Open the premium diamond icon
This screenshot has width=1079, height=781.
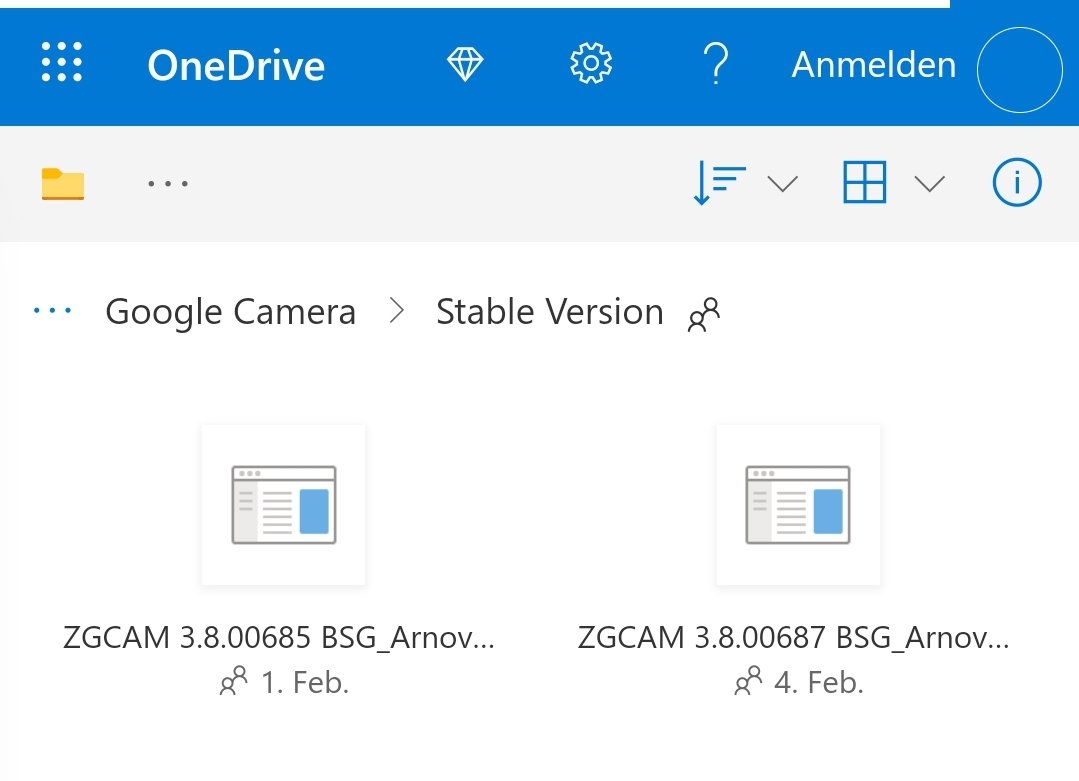pyautogui.click(x=465, y=64)
